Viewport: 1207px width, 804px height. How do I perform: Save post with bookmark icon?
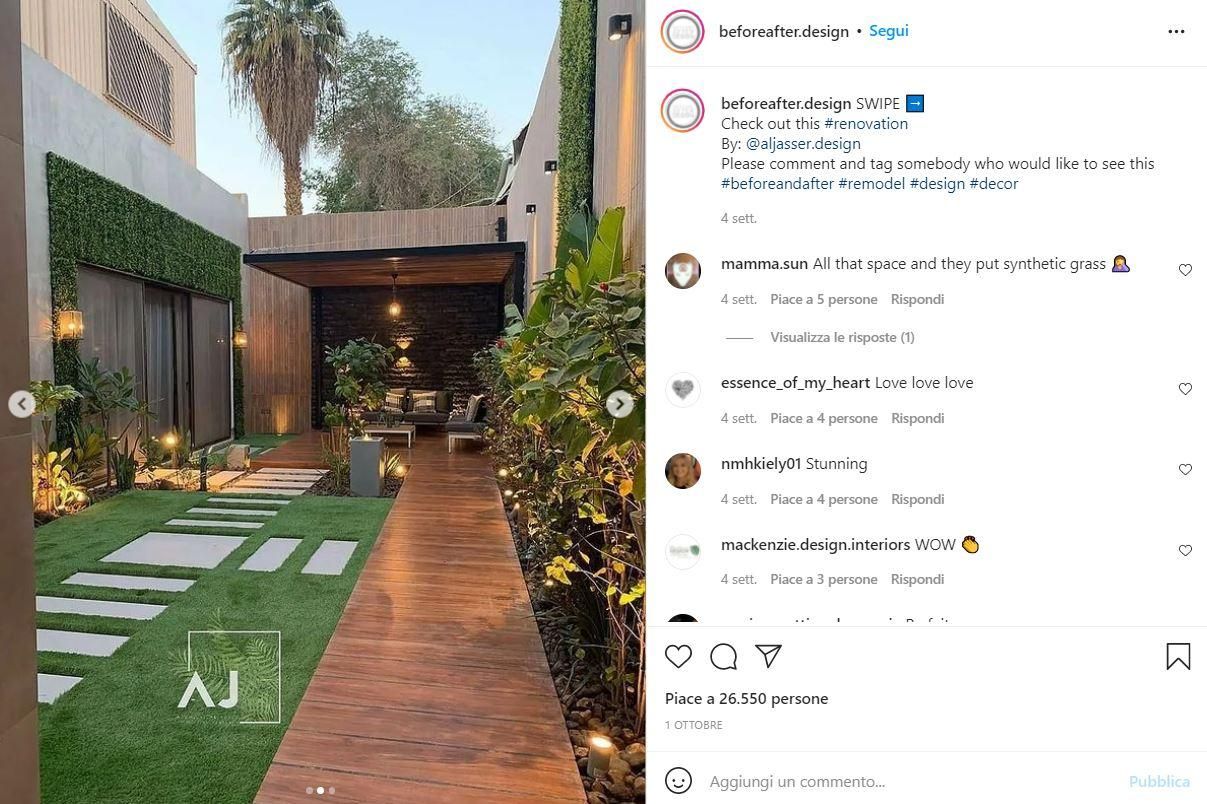click(1178, 656)
